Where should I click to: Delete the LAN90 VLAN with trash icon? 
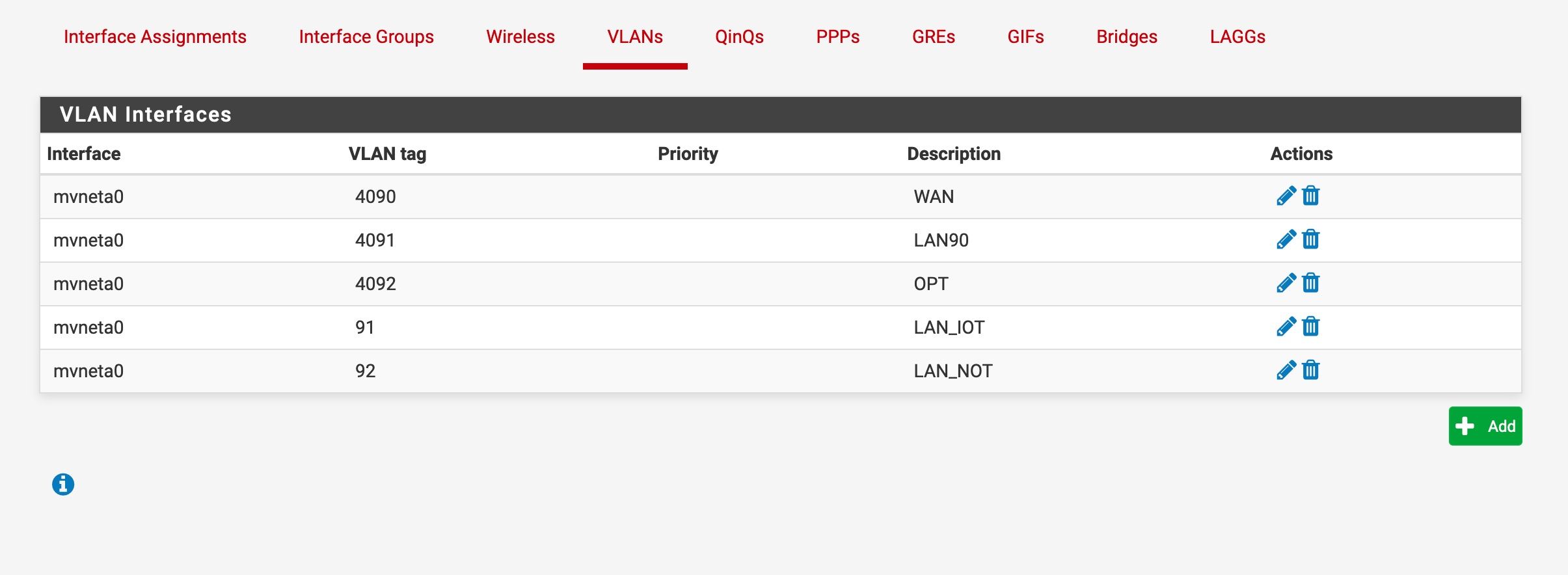1311,239
